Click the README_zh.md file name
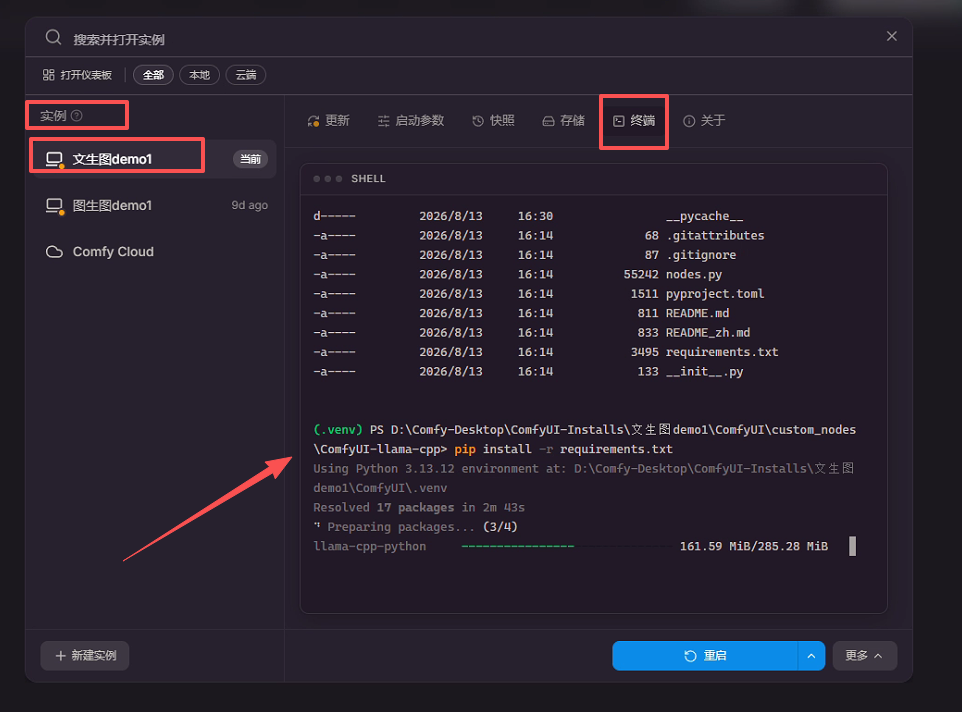Image resolution: width=962 pixels, height=712 pixels. pyautogui.click(x=708, y=332)
